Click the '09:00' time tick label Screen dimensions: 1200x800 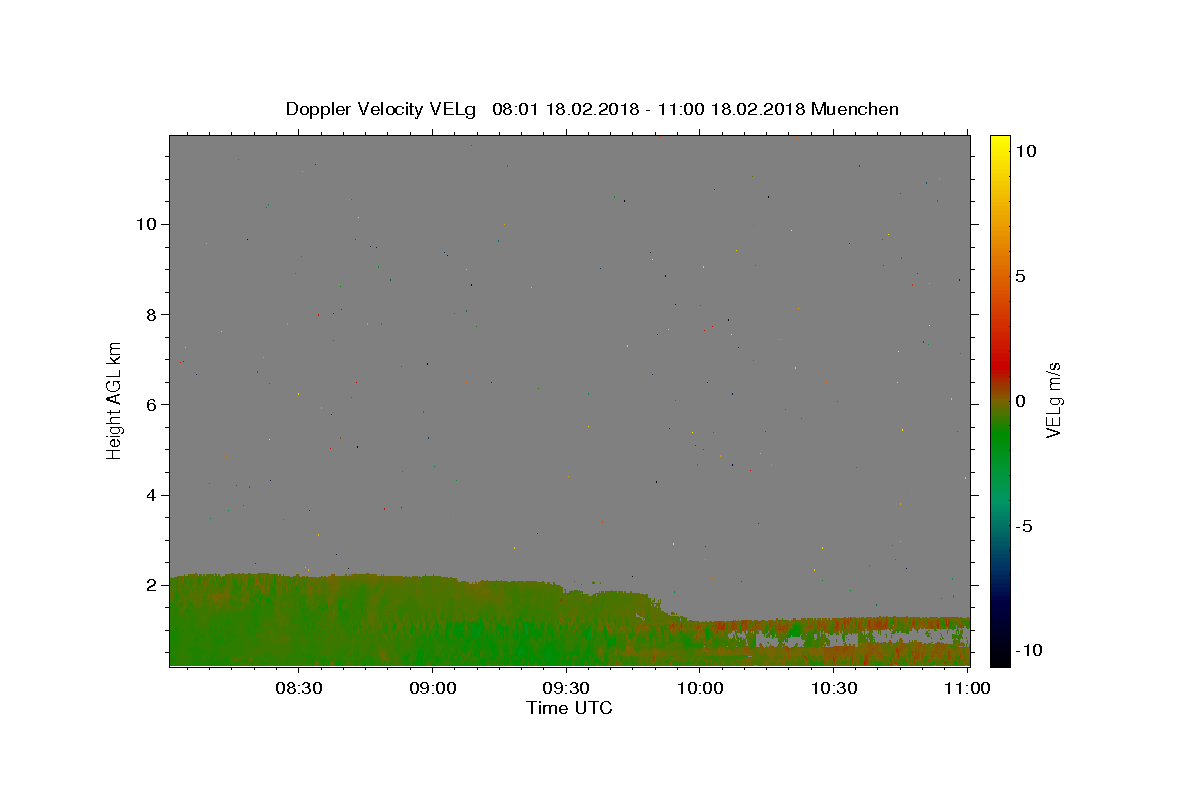coord(433,688)
